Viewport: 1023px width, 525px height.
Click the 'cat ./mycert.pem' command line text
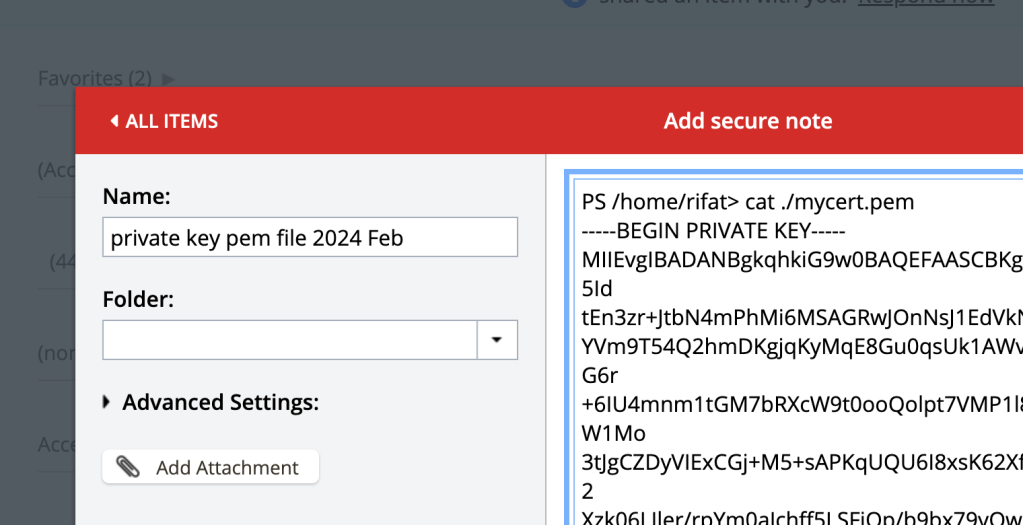click(830, 202)
